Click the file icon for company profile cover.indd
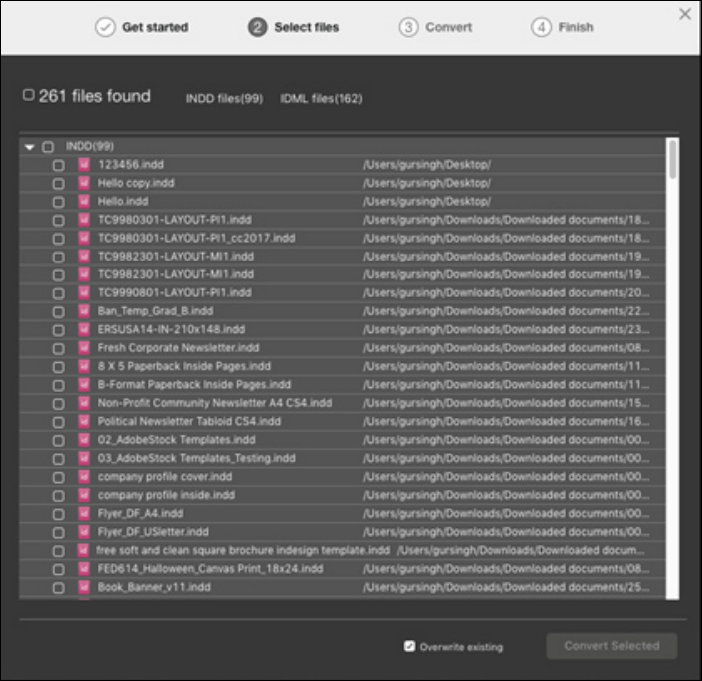702x681 pixels. click(x=84, y=477)
